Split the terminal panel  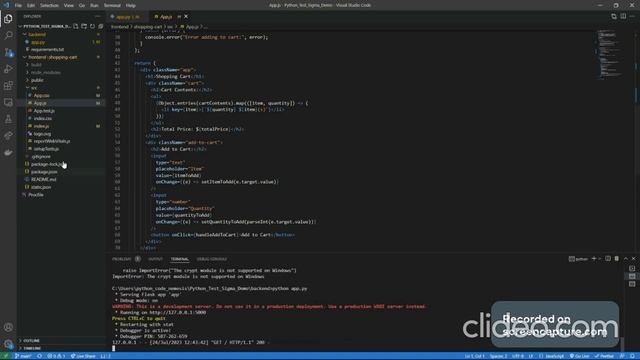[608, 259]
